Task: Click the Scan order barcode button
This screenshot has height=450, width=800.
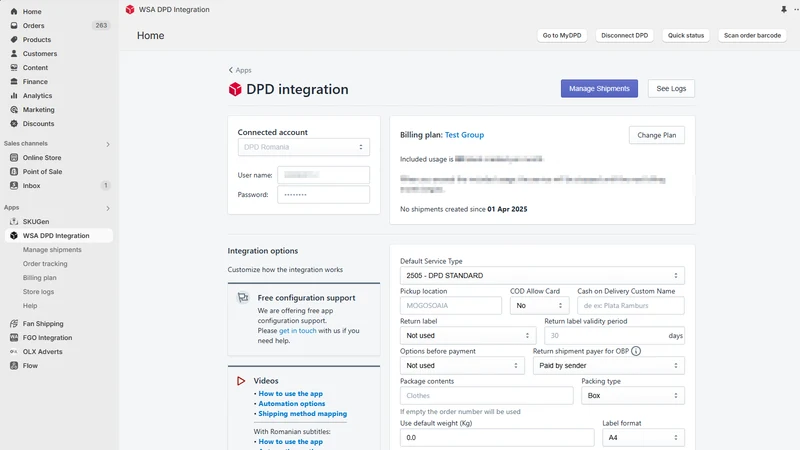Action: tap(752, 35)
